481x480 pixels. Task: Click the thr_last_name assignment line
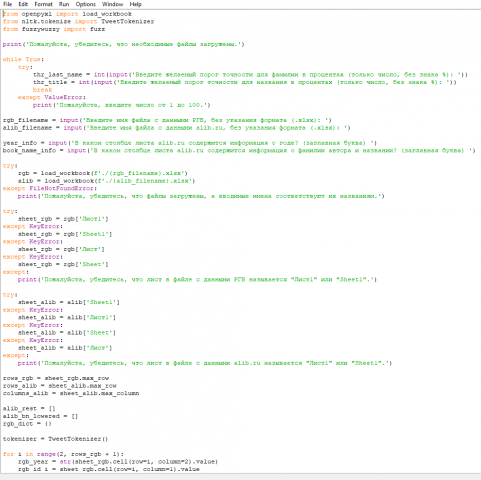(250, 75)
